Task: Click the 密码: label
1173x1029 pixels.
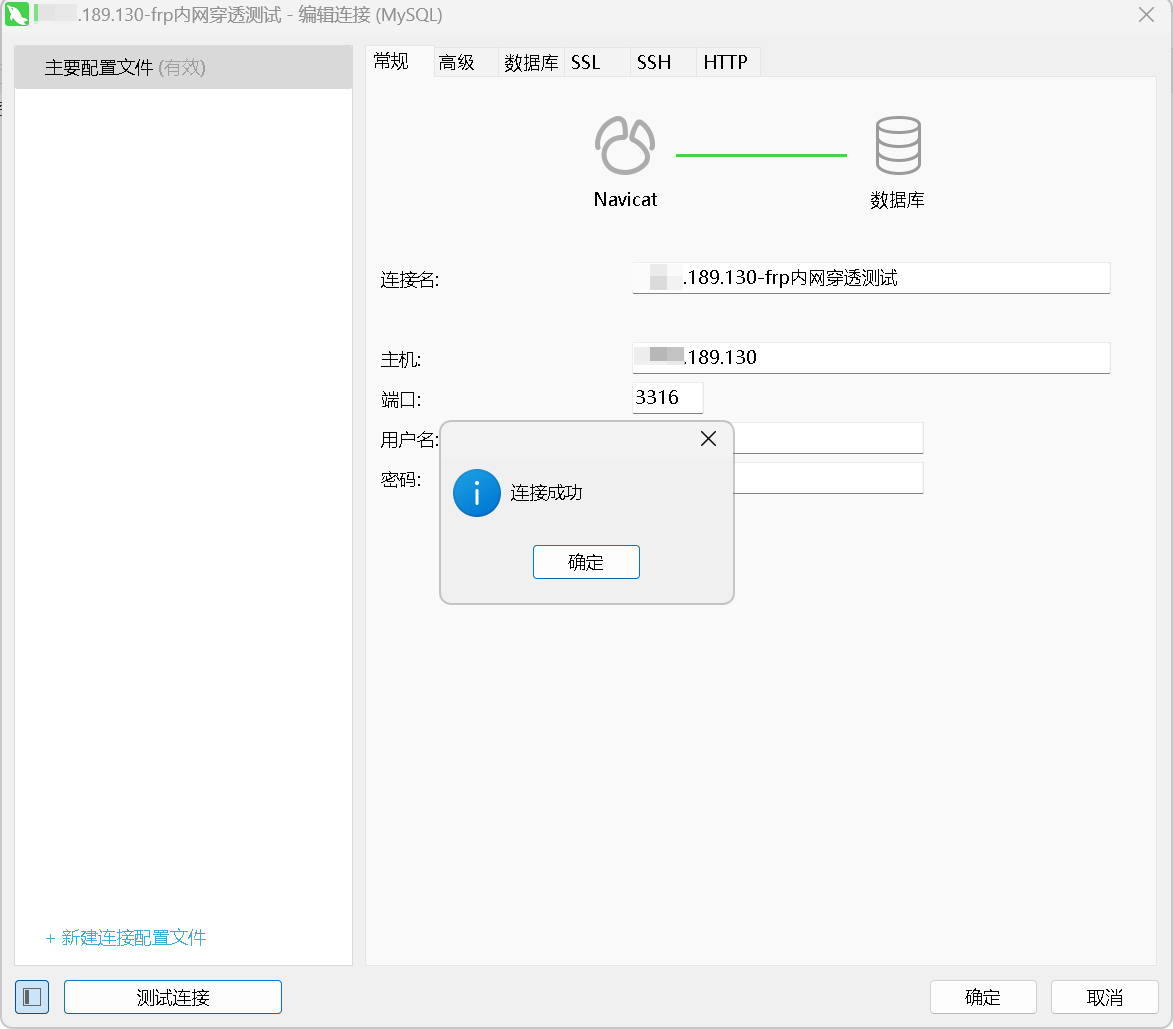Action: click(x=401, y=479)
